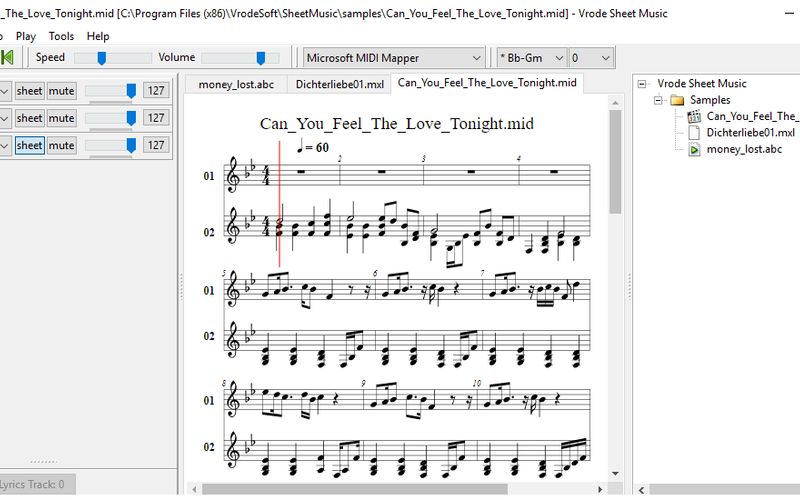Click the score's scroll right arrow

point(601,489)
